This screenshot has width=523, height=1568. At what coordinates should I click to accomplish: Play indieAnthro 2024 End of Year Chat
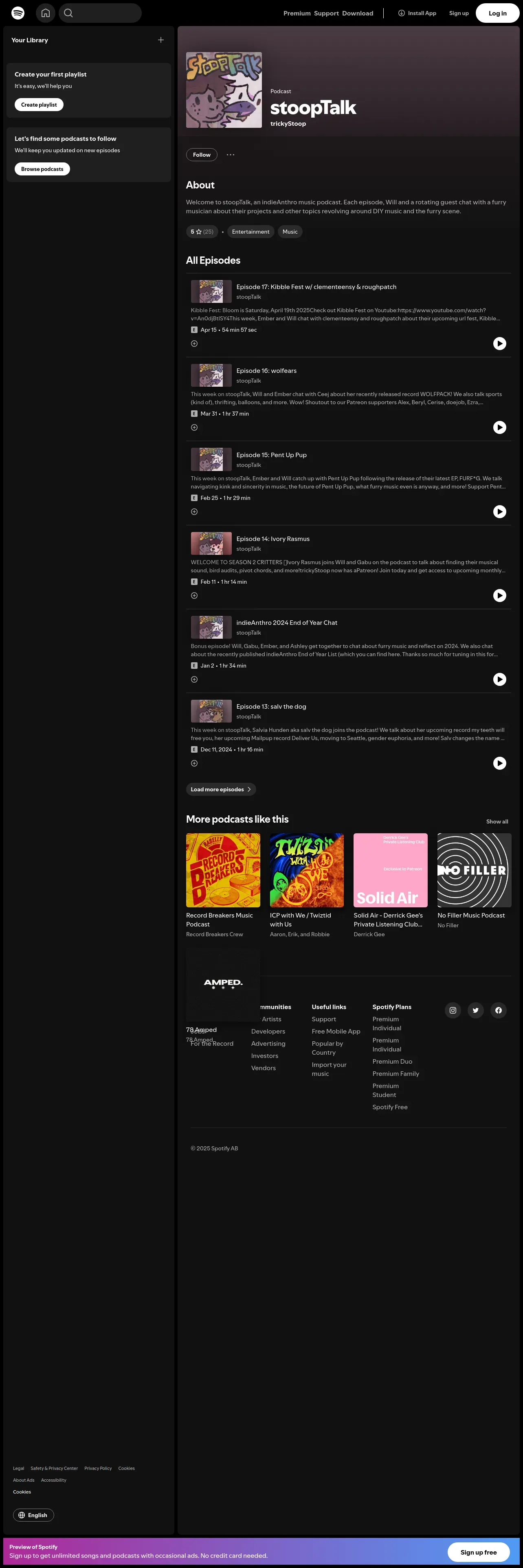[500, 680]
